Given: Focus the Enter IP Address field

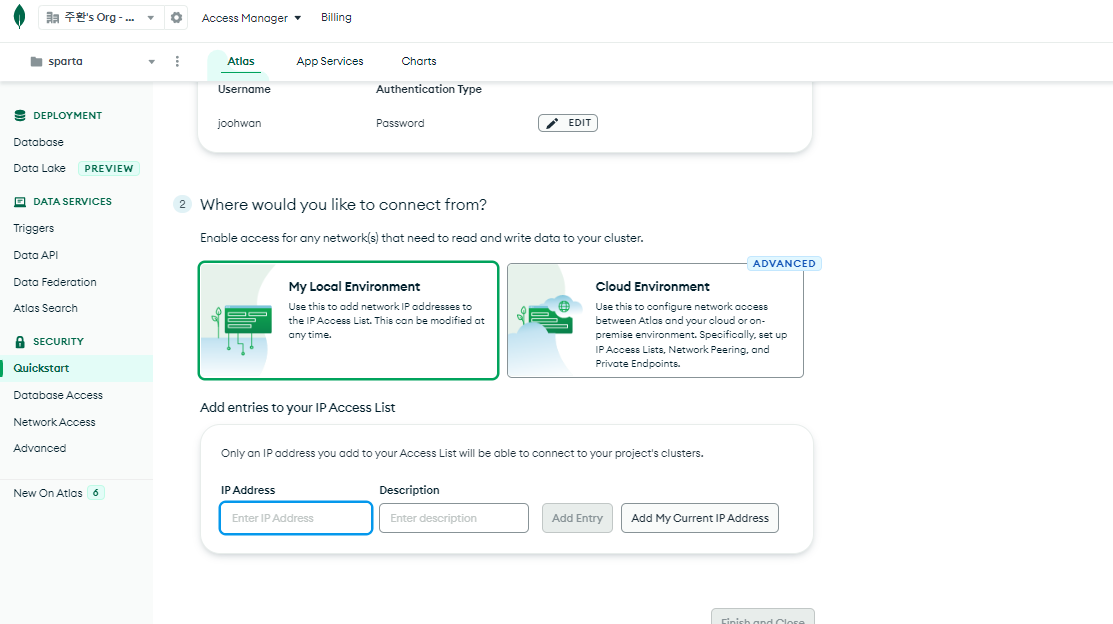Looking at the screenshot, I should click(x=296, y=518).
